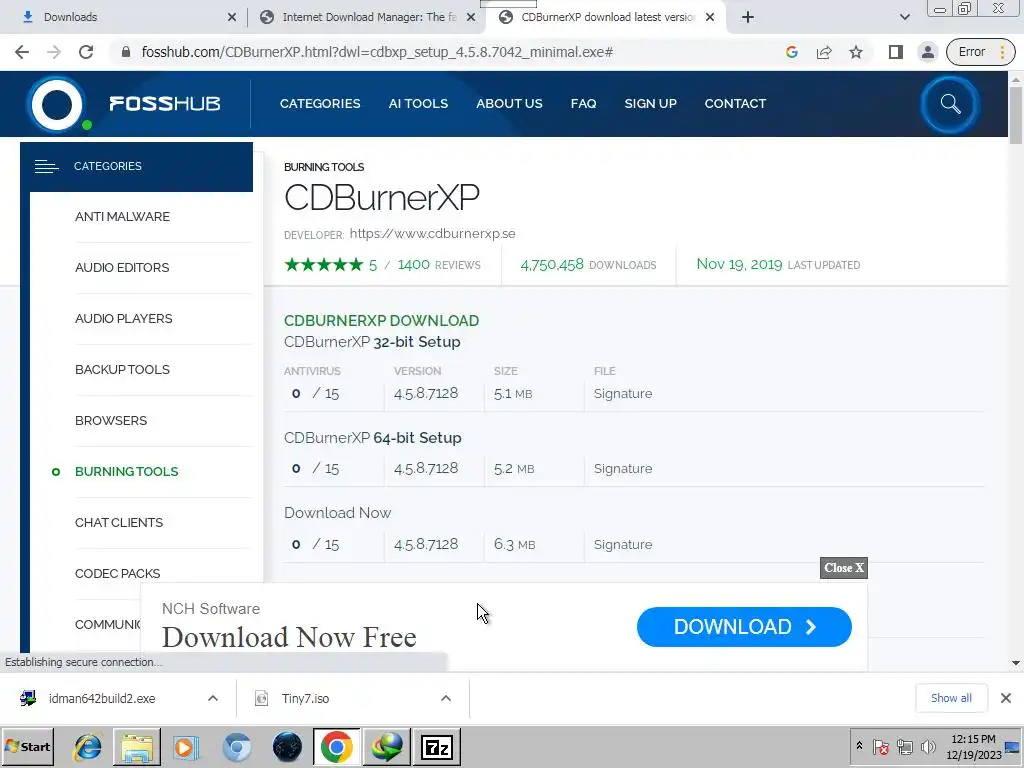The image size is (1024, 768).
Task: Click the profile avatar icon
Action: tap(927, 52)
